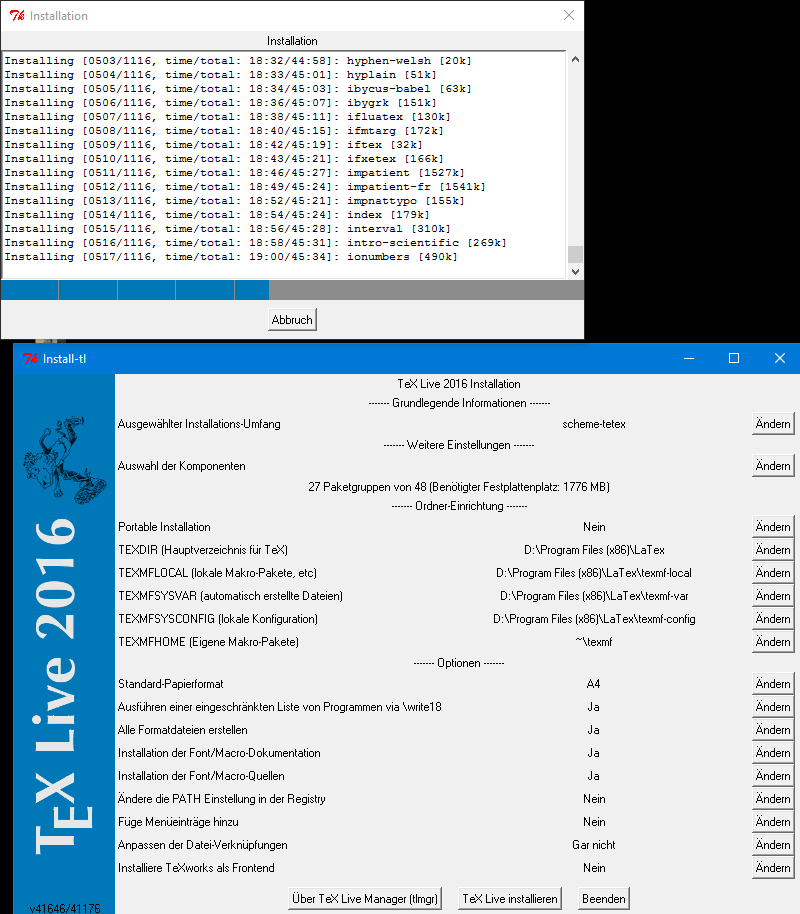Screen dimensions: 800x914
Task: Change TEXMFSYSCONFIG directory
Action: pos(773,619)
